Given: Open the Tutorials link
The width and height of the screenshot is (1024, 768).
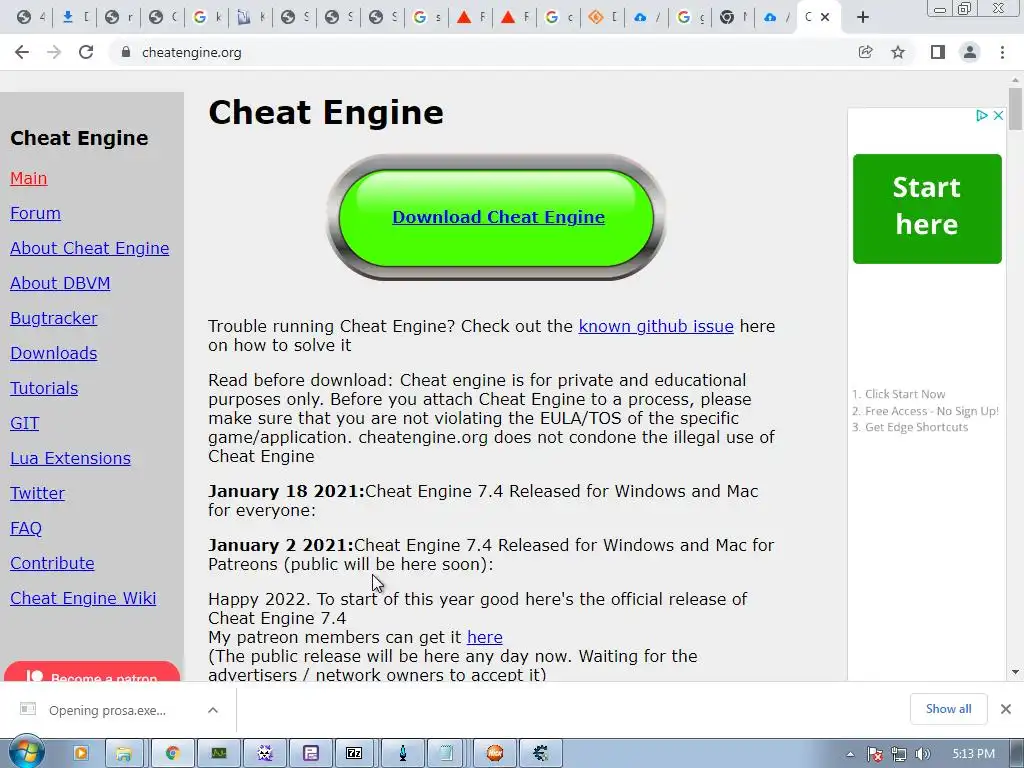Looking at the screenshot, I should [44, 388].
